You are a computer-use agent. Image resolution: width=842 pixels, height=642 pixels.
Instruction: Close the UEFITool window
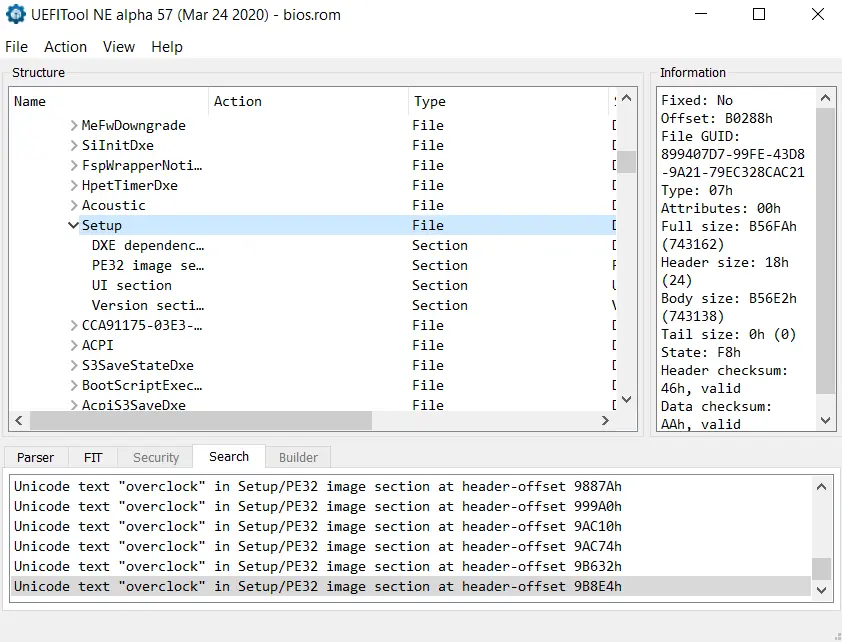pyautogui.click(x=817, y=14)
